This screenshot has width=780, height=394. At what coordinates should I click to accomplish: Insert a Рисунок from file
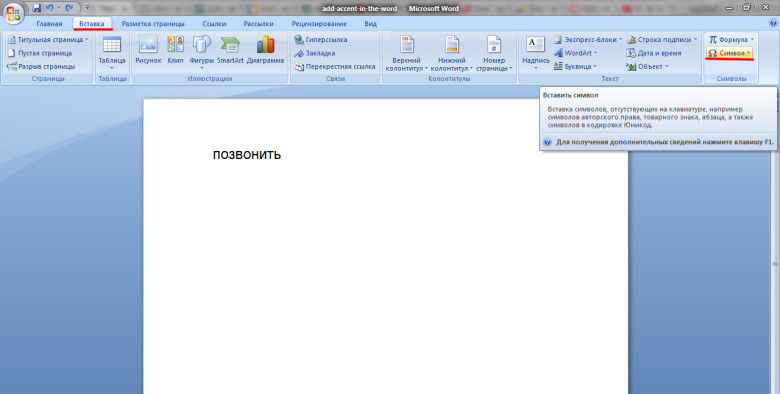[148, 50]
